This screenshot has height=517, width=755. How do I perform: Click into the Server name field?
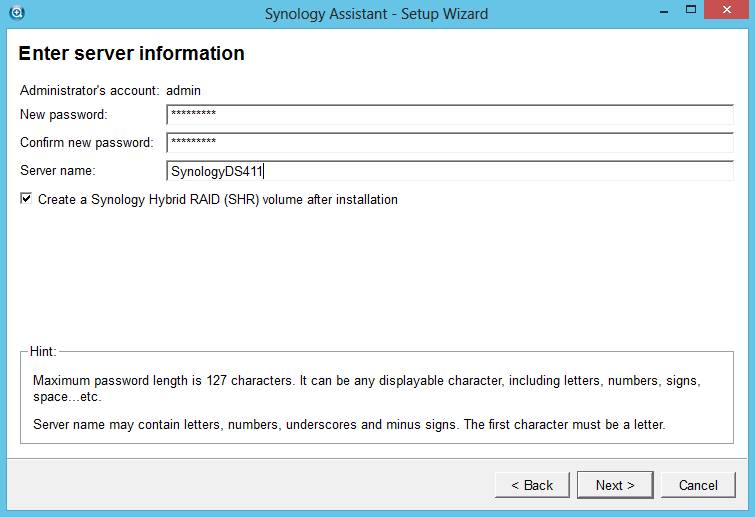click(x=449, y=171)
